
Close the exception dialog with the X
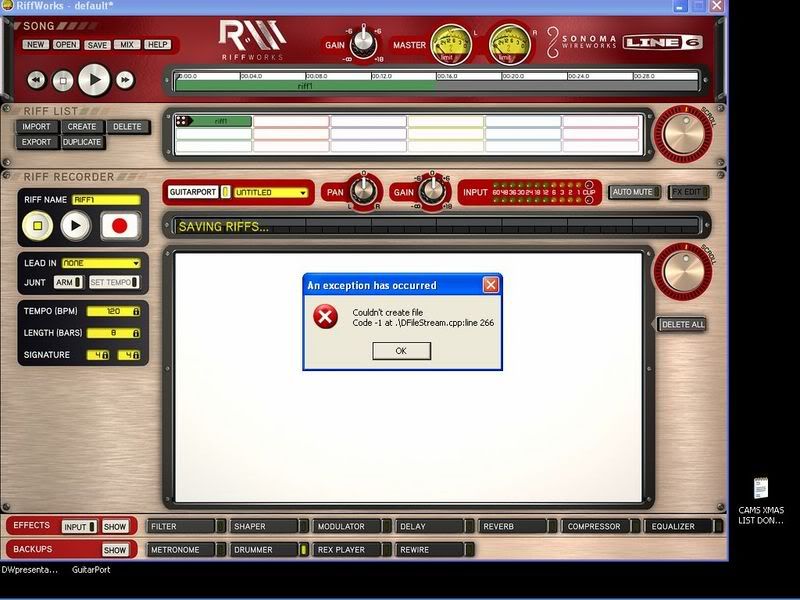[490, 285]
